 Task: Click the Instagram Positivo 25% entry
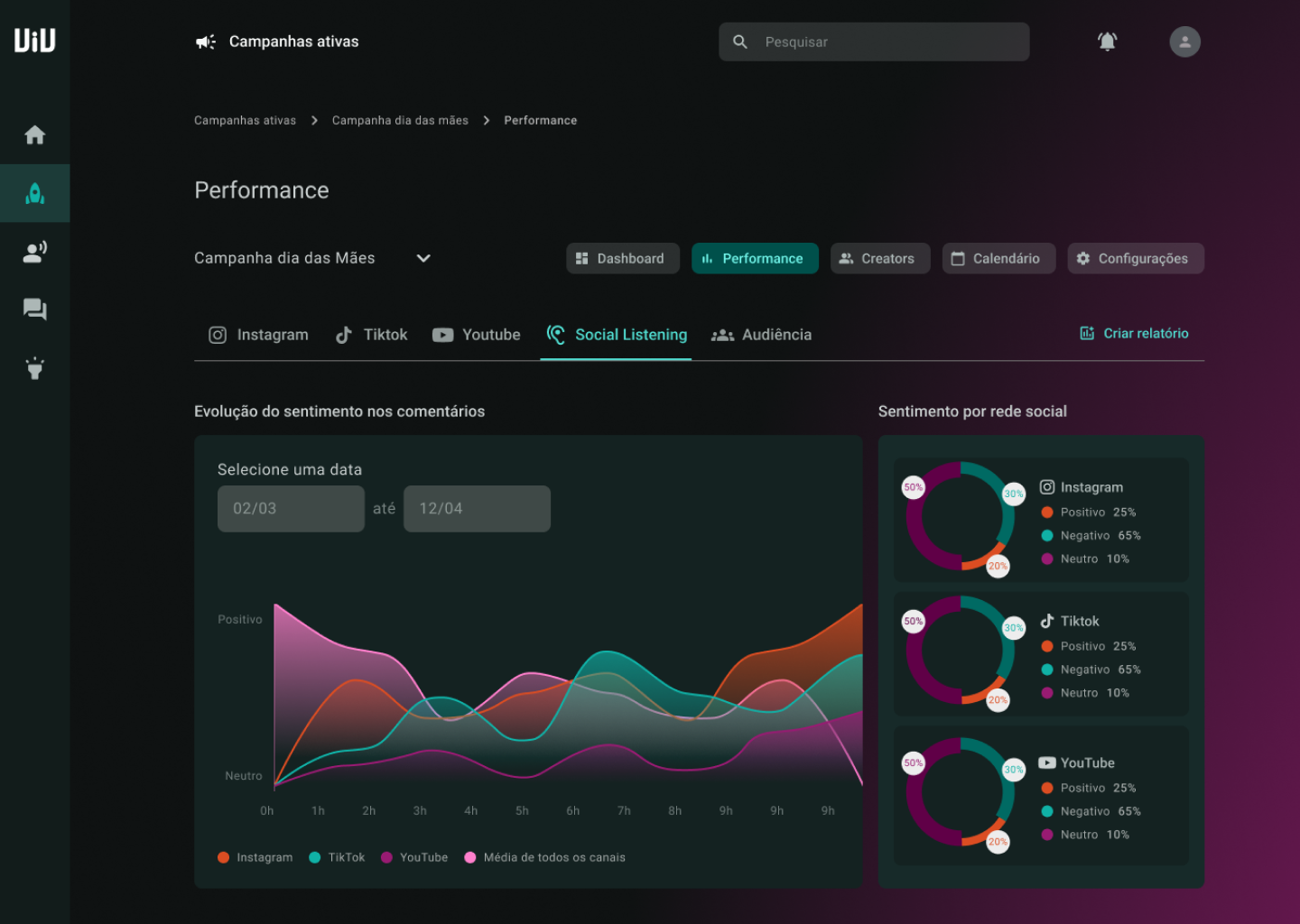[1089, 512]
